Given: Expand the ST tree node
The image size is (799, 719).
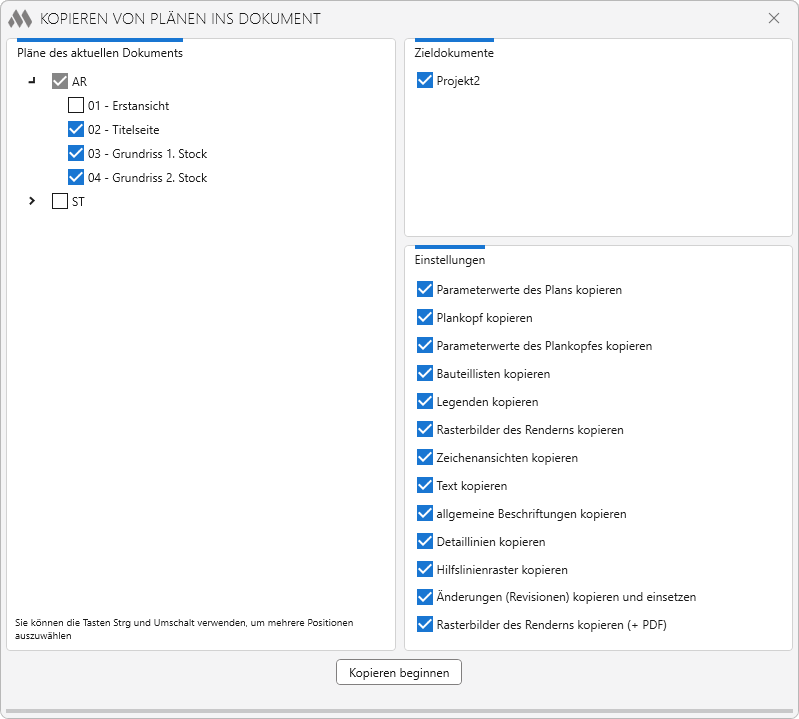Looking at the screenshot, I should point(32,201).
